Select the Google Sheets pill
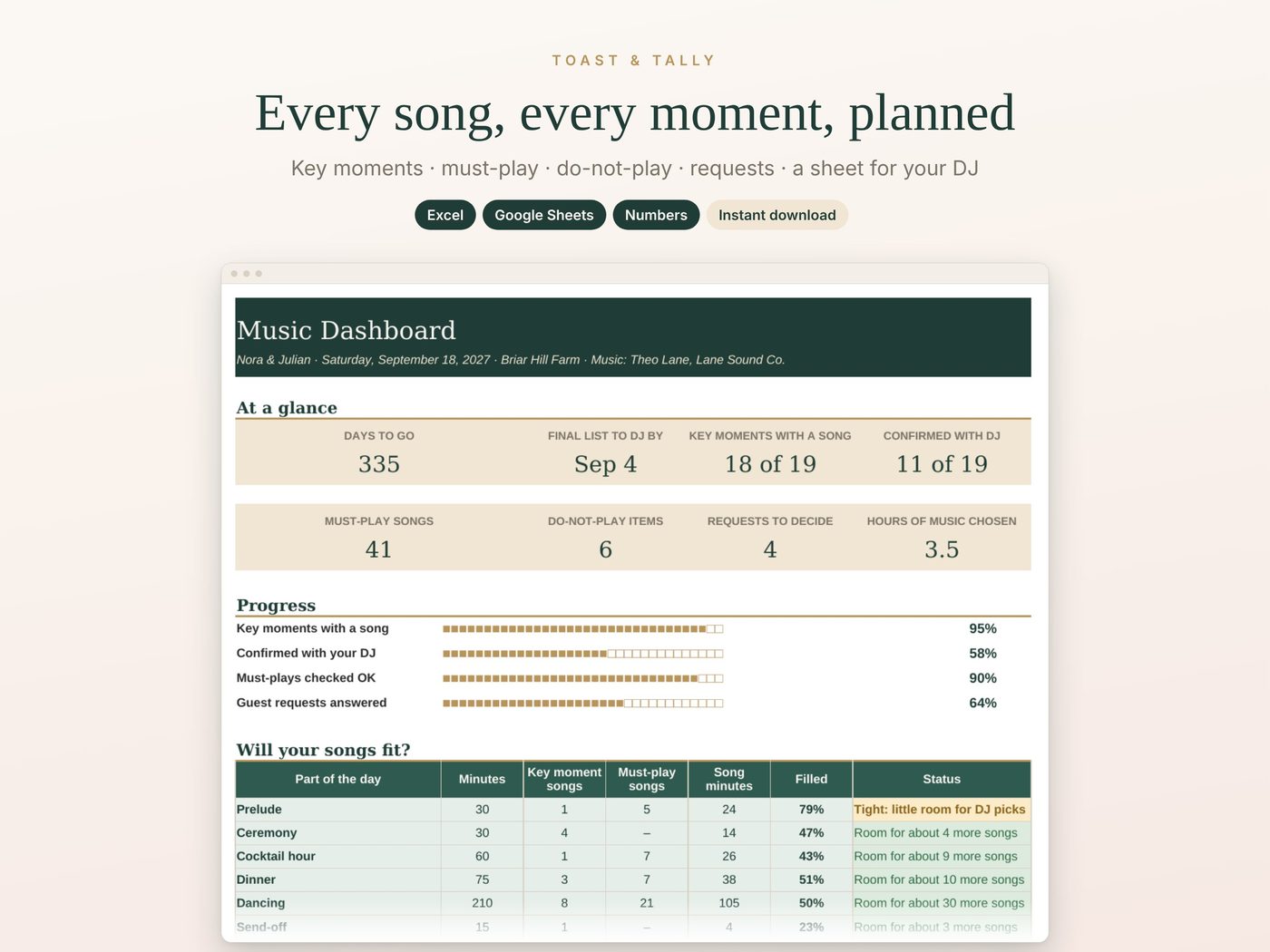This screenshot has height=952, width=1270. 544,215
